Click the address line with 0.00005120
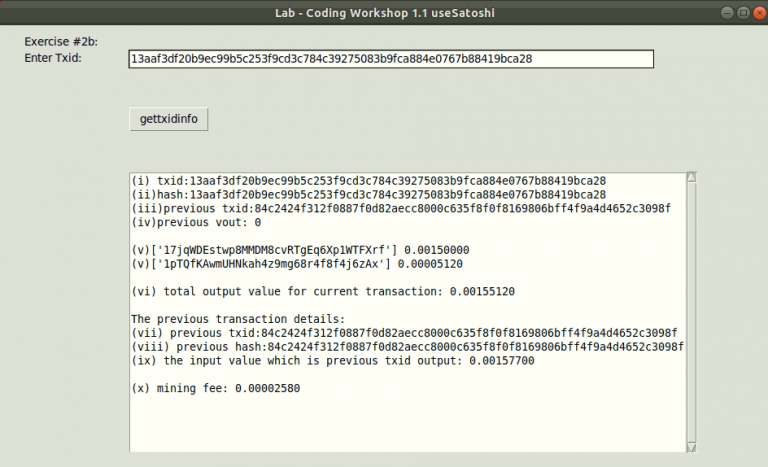The image size is (768, 467). 297,264
